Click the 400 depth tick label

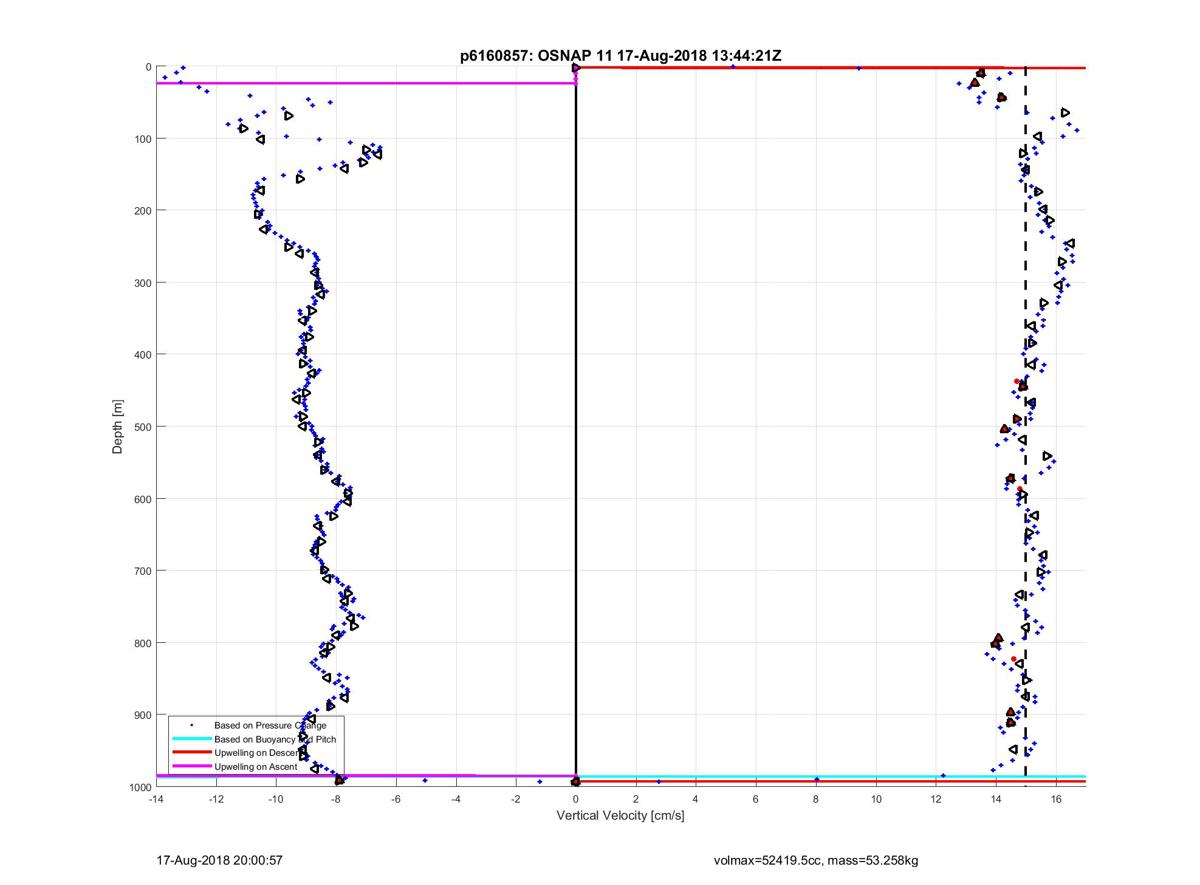(141, 354)
